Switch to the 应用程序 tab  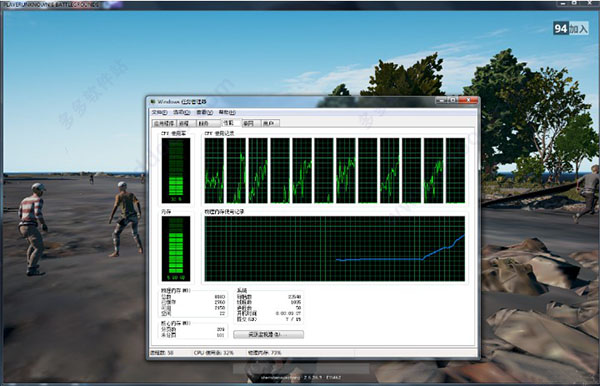[164, 123]
